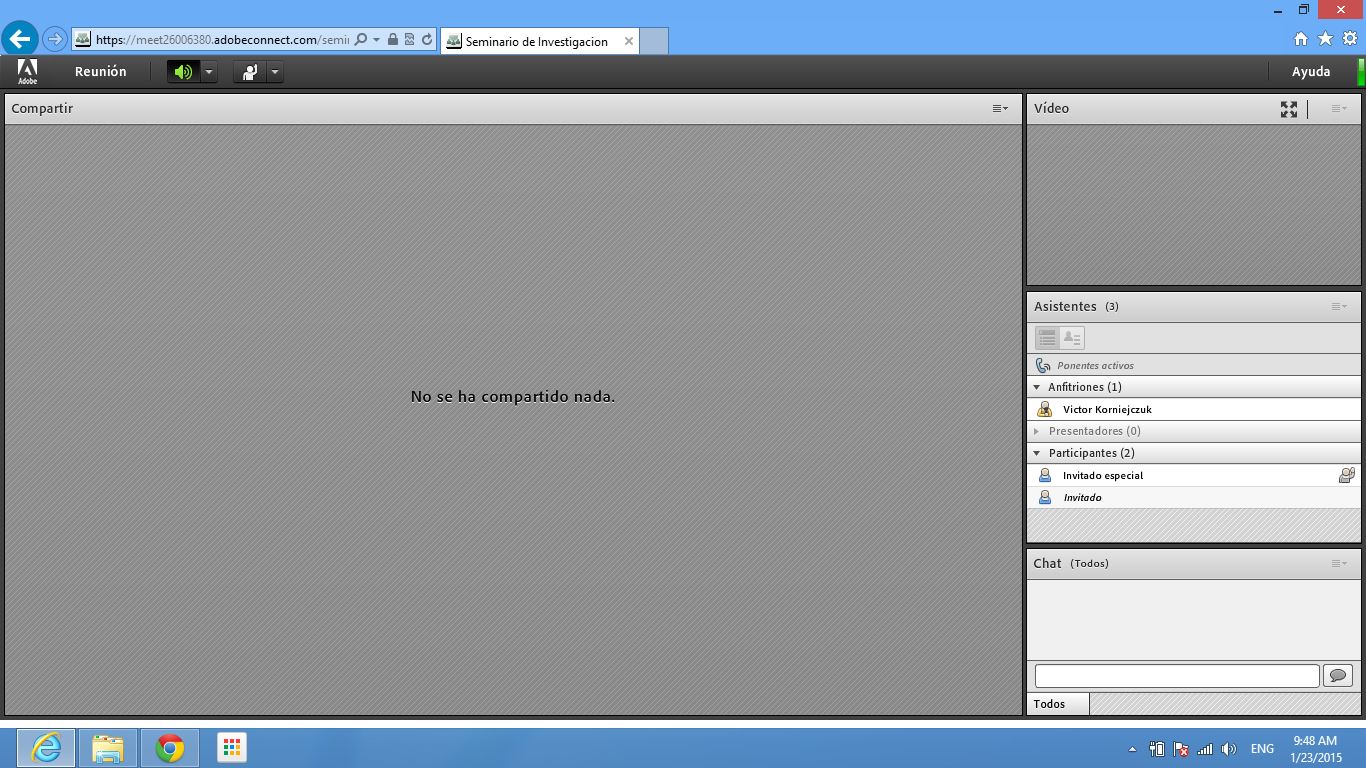Click the browser back button
The height and width of the screenshot is (768, 1366).
(x=20, y=39)
